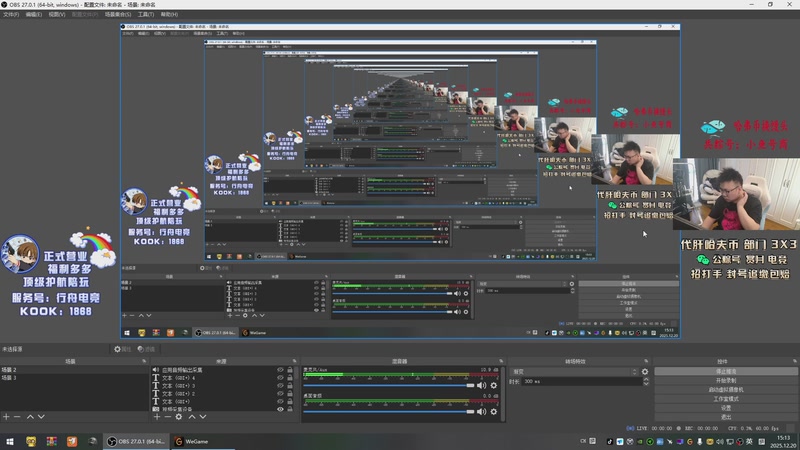This screenshot has width=800, height=450.
Task: Toggle visibility of 应用音频输出采集 source
Action: 280,370
